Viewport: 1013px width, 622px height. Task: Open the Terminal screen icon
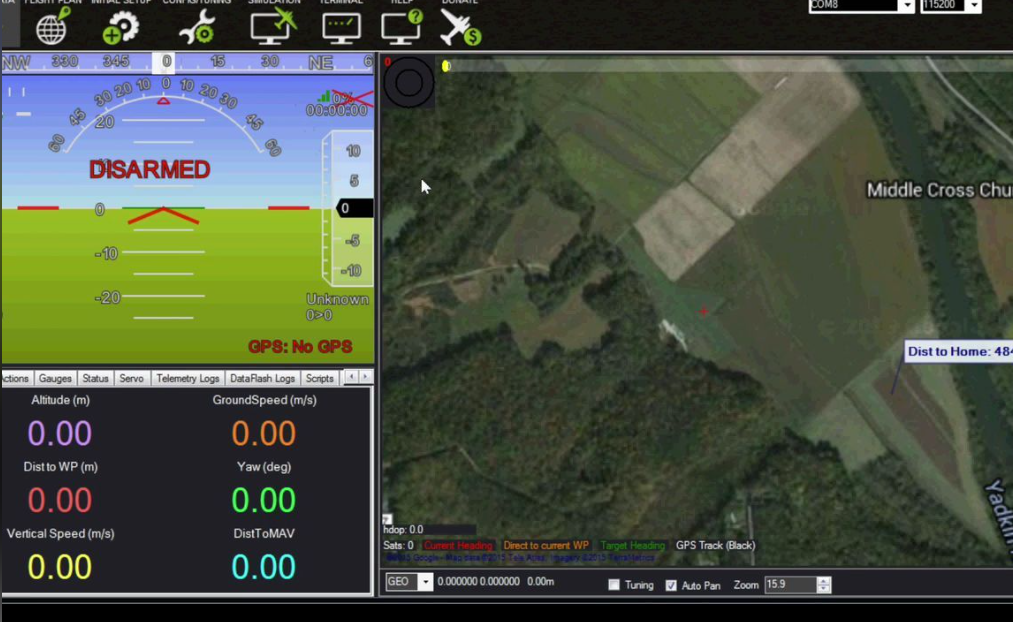click(341, 28)
